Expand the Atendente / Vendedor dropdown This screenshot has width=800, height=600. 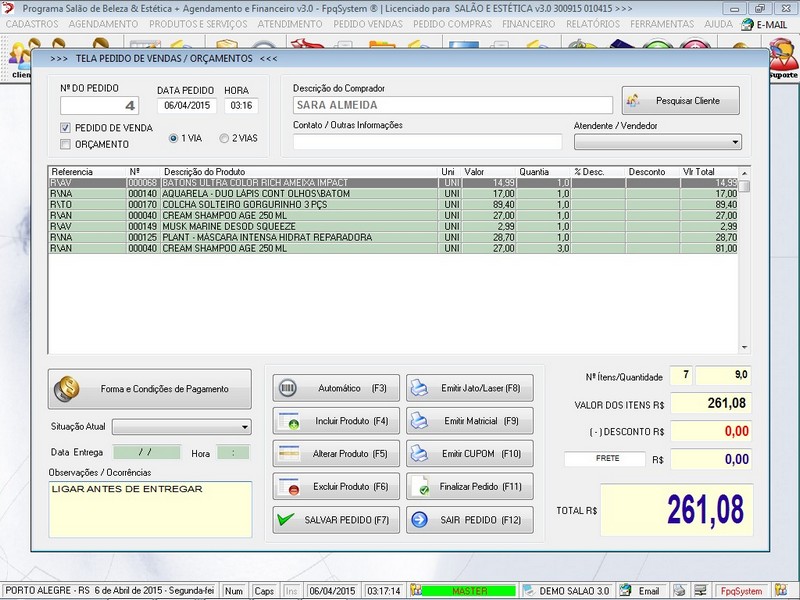click(x=734, y=142)
